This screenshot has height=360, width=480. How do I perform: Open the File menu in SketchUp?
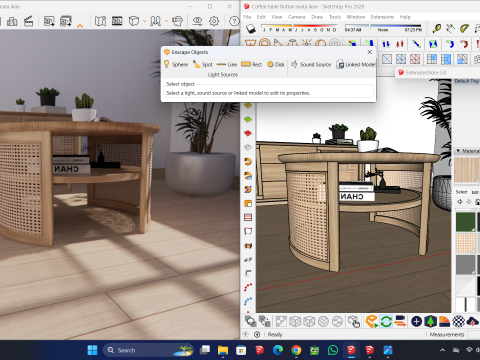tap(247, 17)
